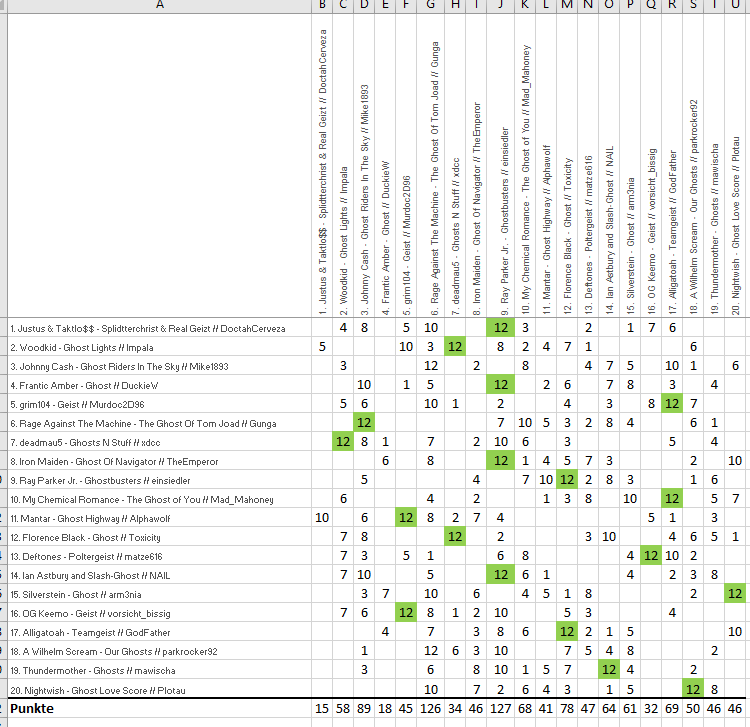The width and height of the screenshot is (750, 727).
Task: Select column M header
Action: (567, 5)
